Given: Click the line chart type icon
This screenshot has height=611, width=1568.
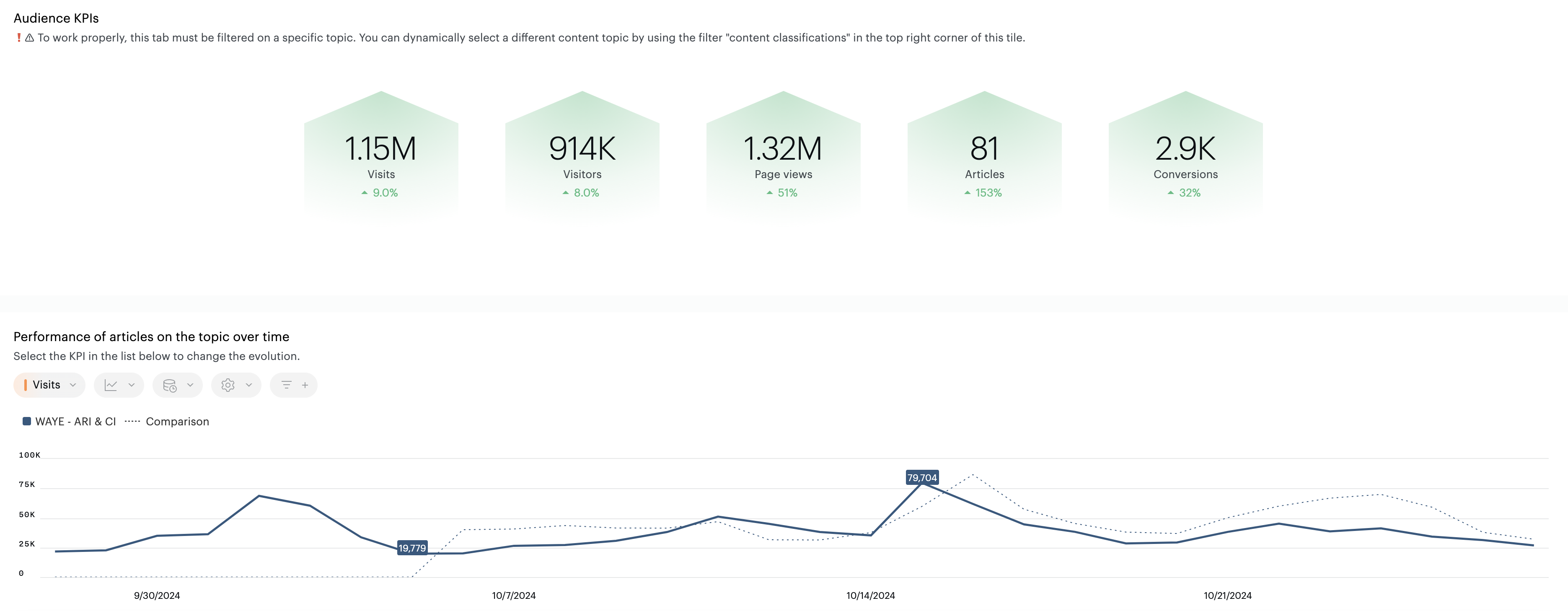Looking at the screenshot, I should coord(111,385).
